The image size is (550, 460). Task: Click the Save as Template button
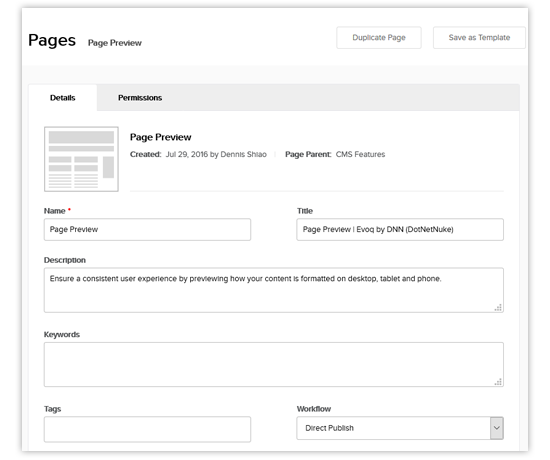pyautogui.click(x=479, y=38)
